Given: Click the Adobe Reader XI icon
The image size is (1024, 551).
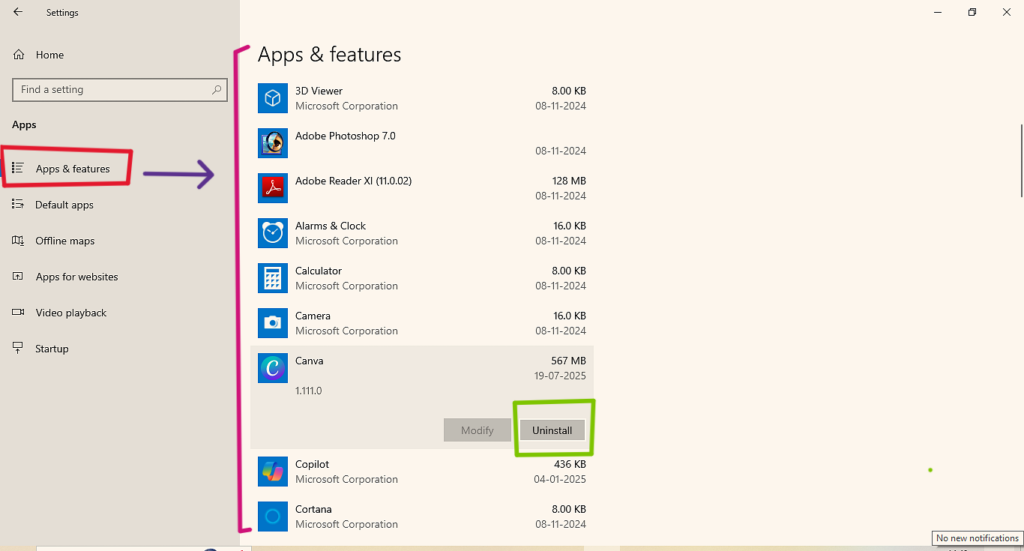Looking at the screenshot, I should [x=272, y=188].
